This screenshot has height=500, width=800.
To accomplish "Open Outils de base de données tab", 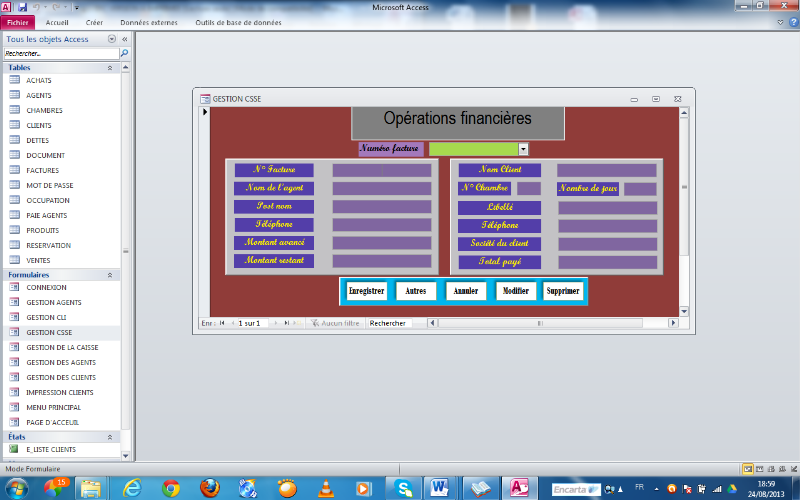I will [238, 22].
